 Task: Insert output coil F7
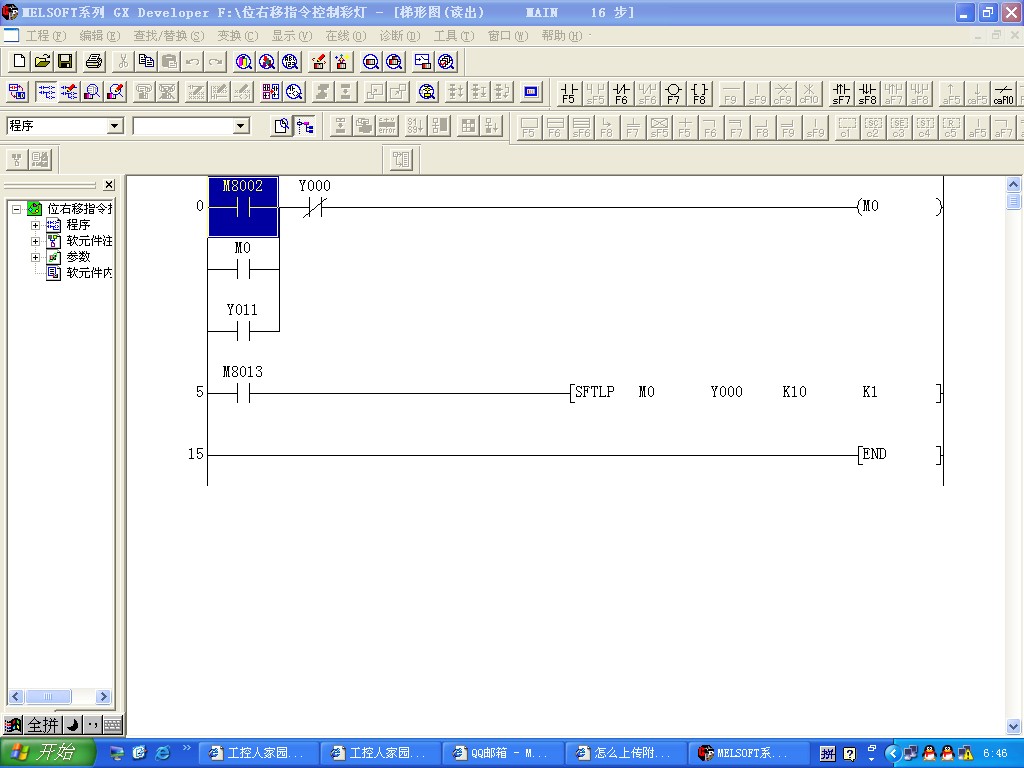[x=673, y=93]
